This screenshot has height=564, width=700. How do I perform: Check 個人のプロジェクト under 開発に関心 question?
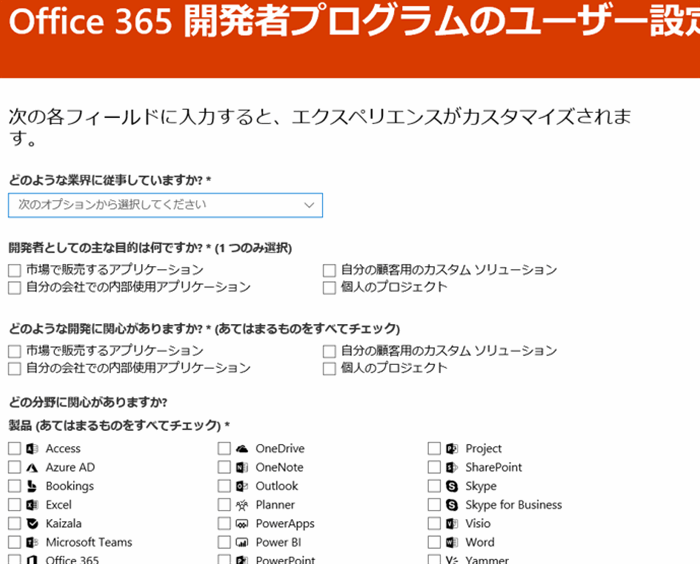point(329,368)
